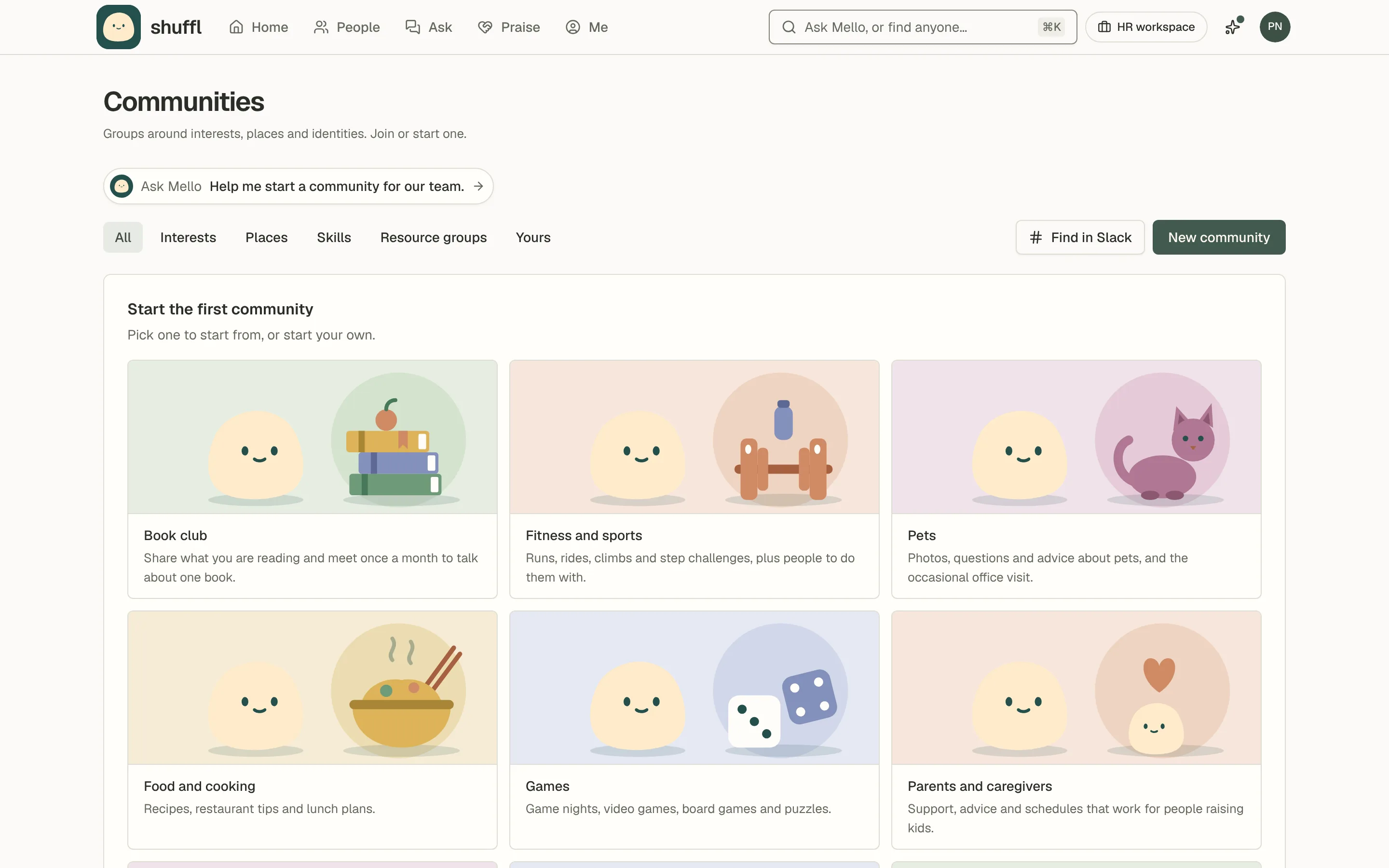Click the shuffl logo icon
The image size is (1389, 868).
118,27
